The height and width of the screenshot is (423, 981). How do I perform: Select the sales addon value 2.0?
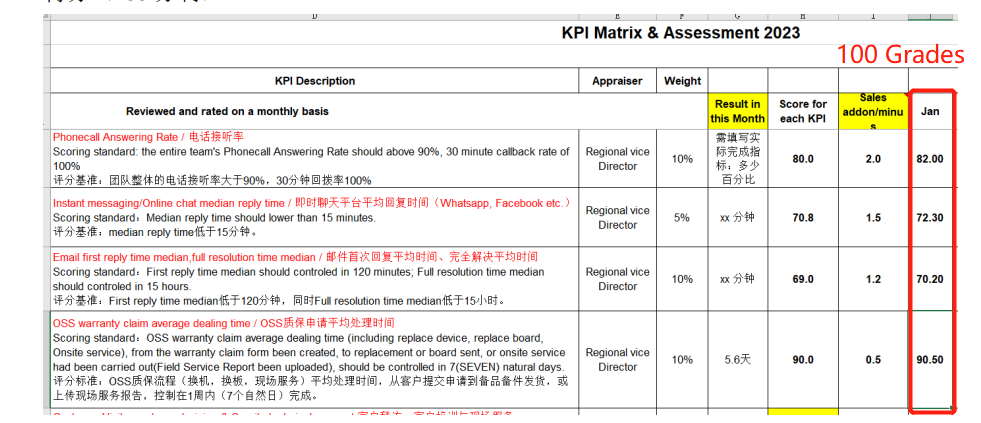(873, 159)
